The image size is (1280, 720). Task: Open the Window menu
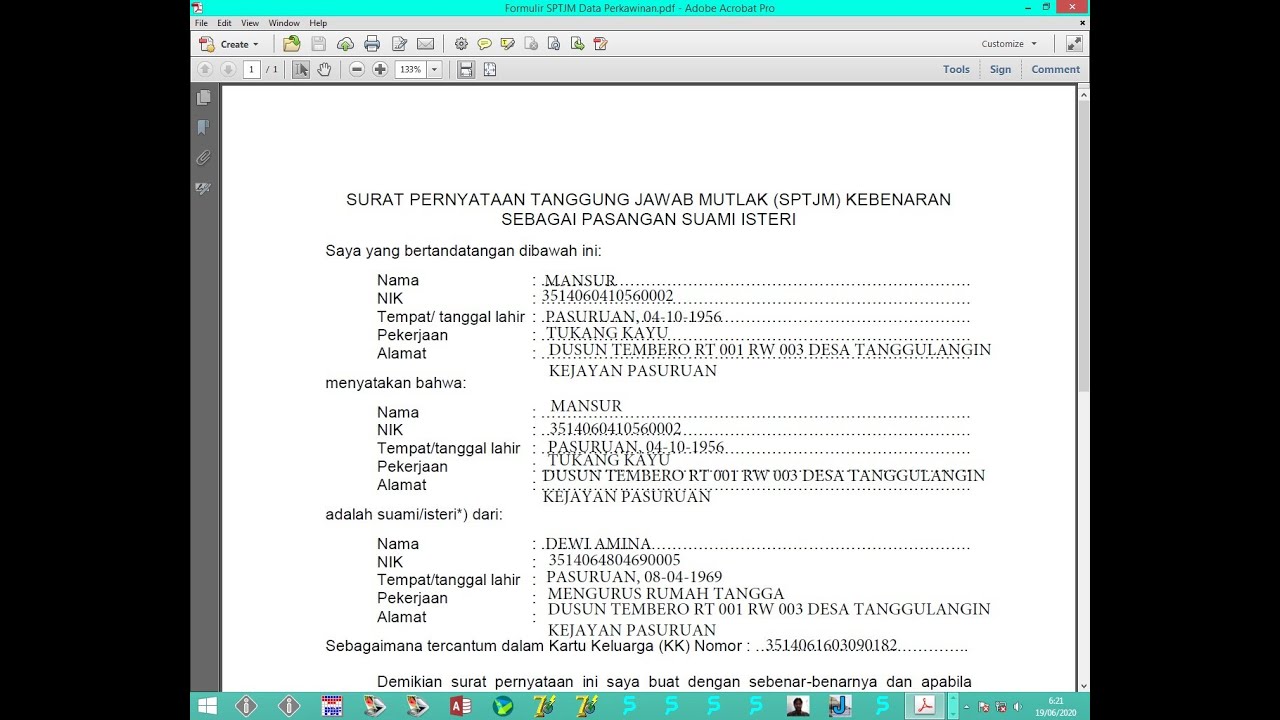click(284, 23)
